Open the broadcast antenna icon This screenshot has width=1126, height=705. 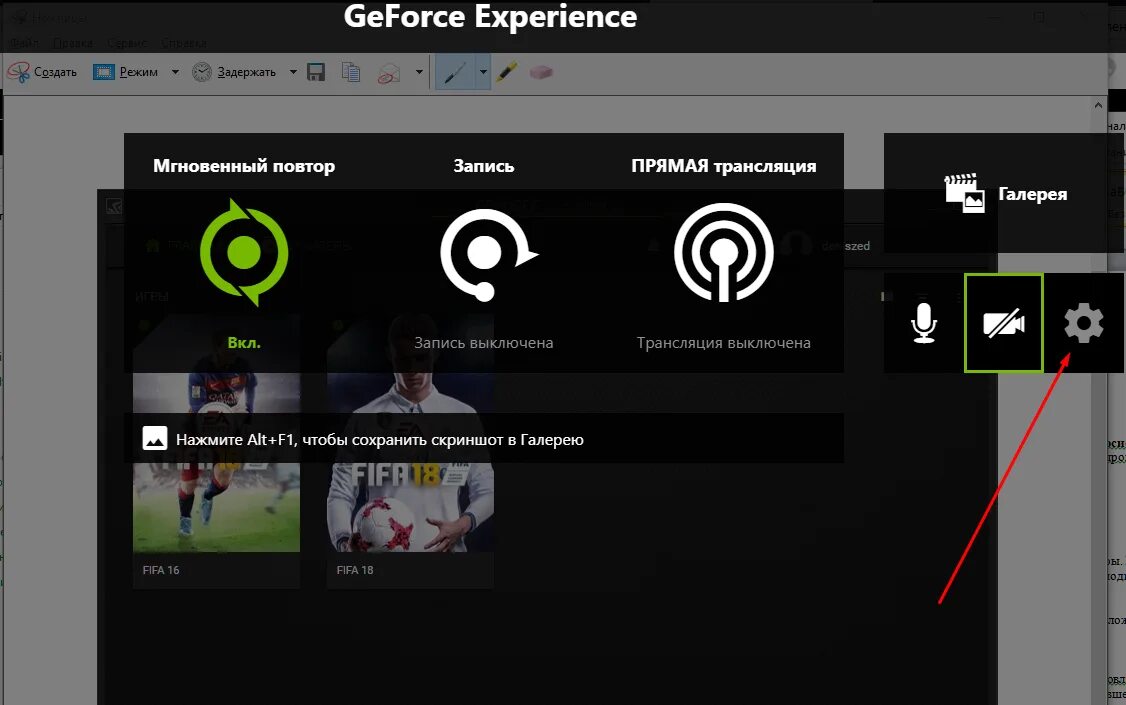click(723, 252)
